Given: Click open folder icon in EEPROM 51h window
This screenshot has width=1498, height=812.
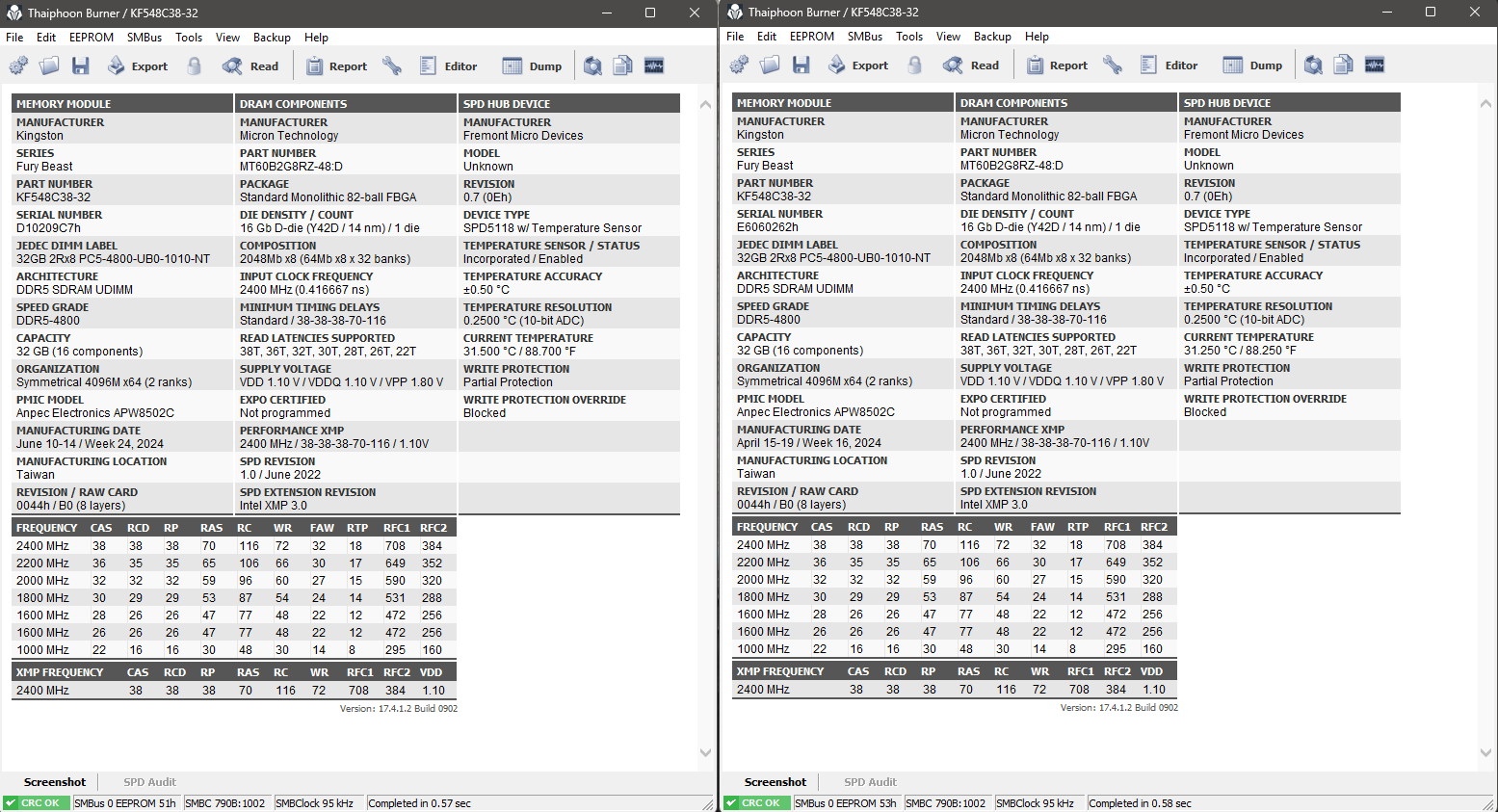Looking at the screenshot, I should (49, 65).
